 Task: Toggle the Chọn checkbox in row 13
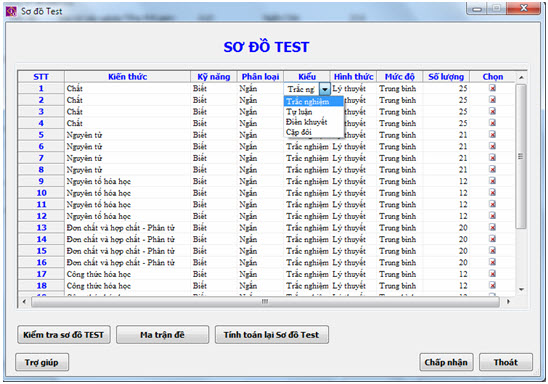pyautogui.click(x=492, y=227)
